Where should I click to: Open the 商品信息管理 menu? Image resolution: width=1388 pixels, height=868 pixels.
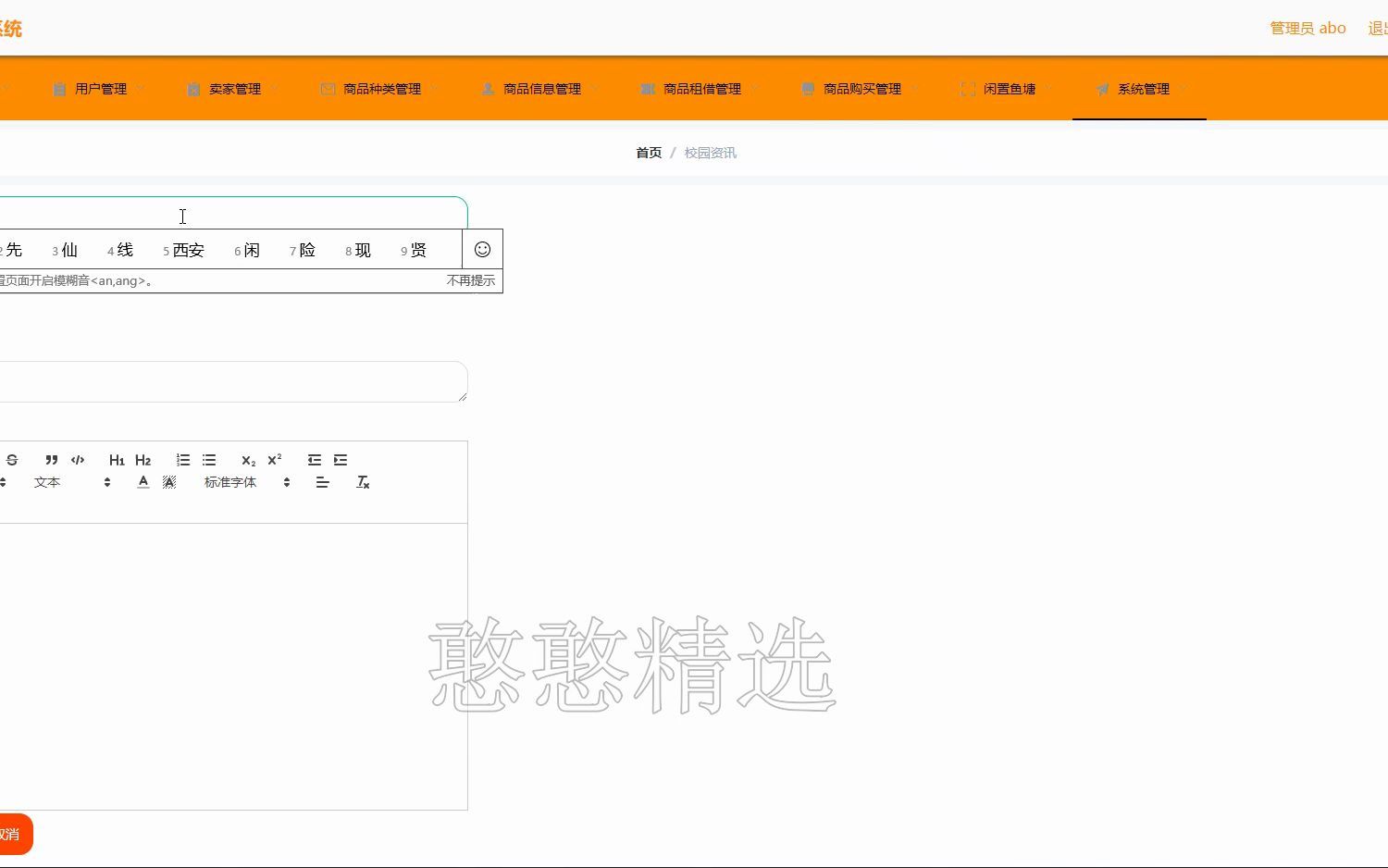pos(540,89)
